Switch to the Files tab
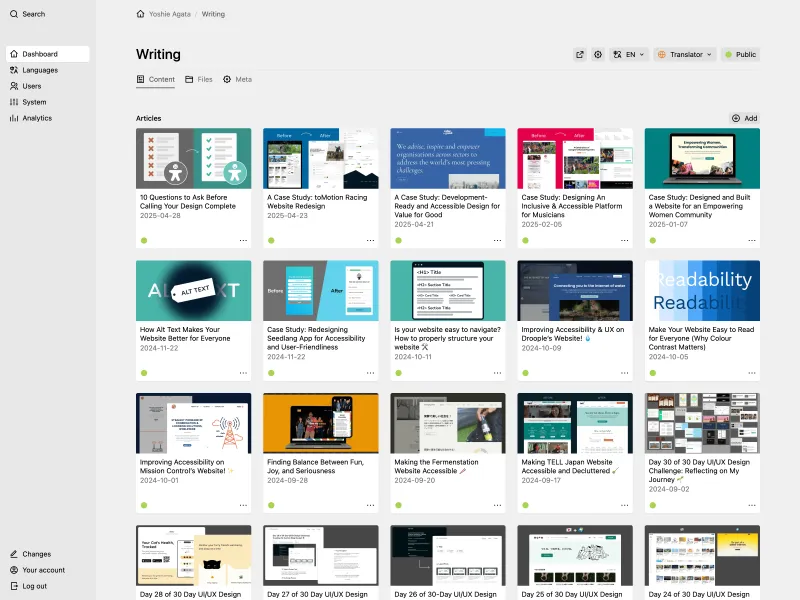This screenshot has width=800, height=600. coord(203,79)
